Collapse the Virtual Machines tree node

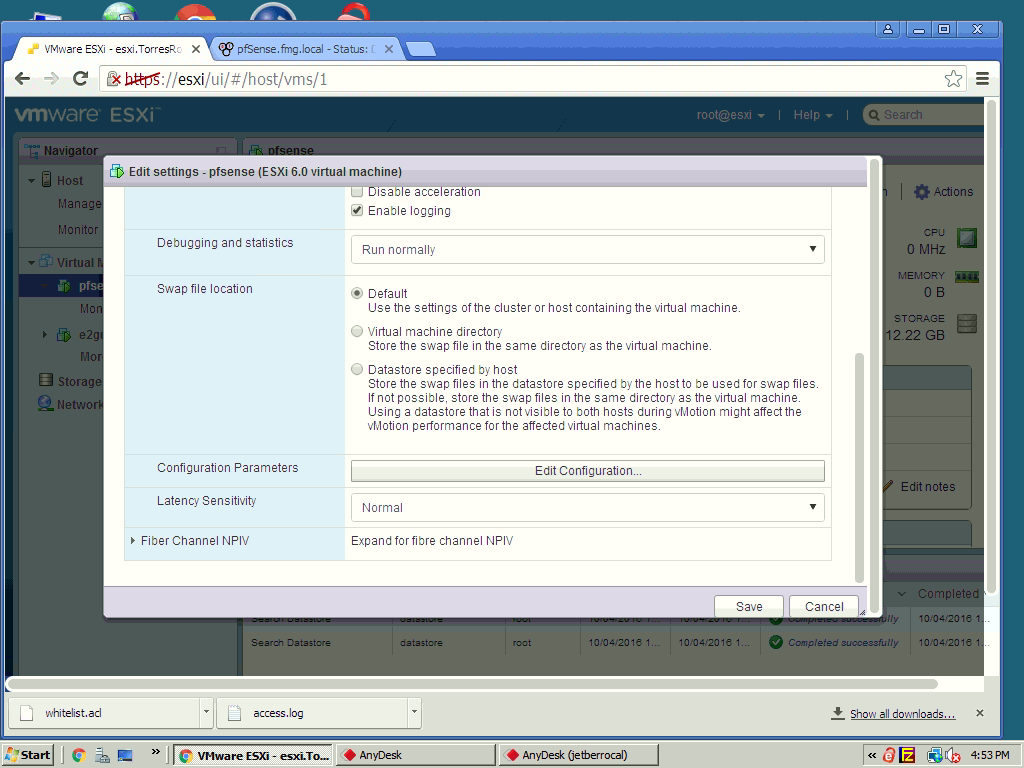(31, 263)
